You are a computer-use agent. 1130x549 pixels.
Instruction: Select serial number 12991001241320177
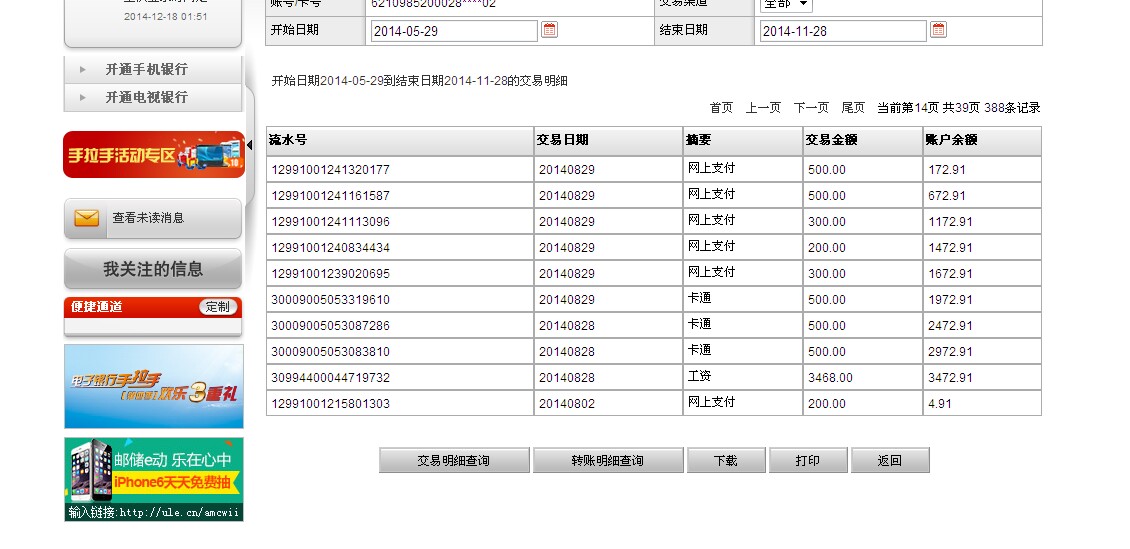[331, 170]
